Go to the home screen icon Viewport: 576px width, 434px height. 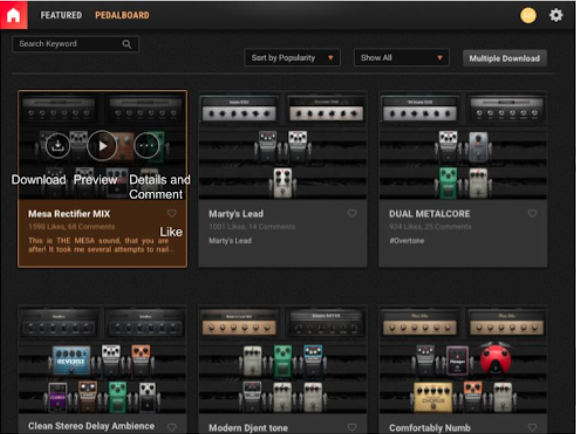(x=14, y=15)
